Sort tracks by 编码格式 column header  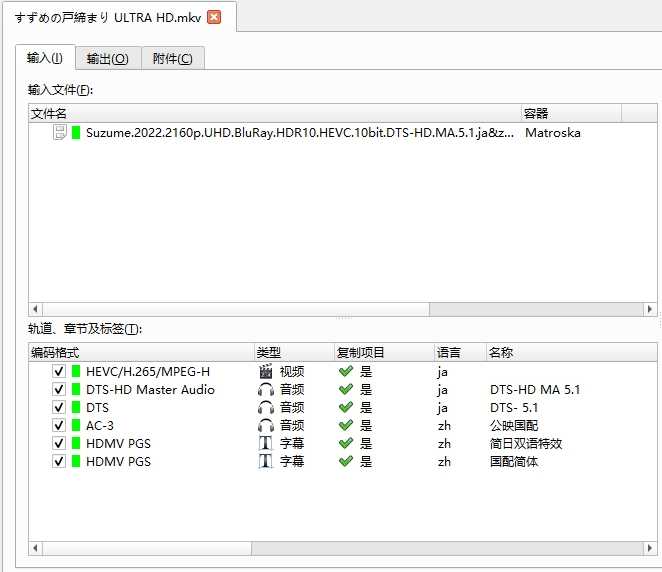pos(142,352)
